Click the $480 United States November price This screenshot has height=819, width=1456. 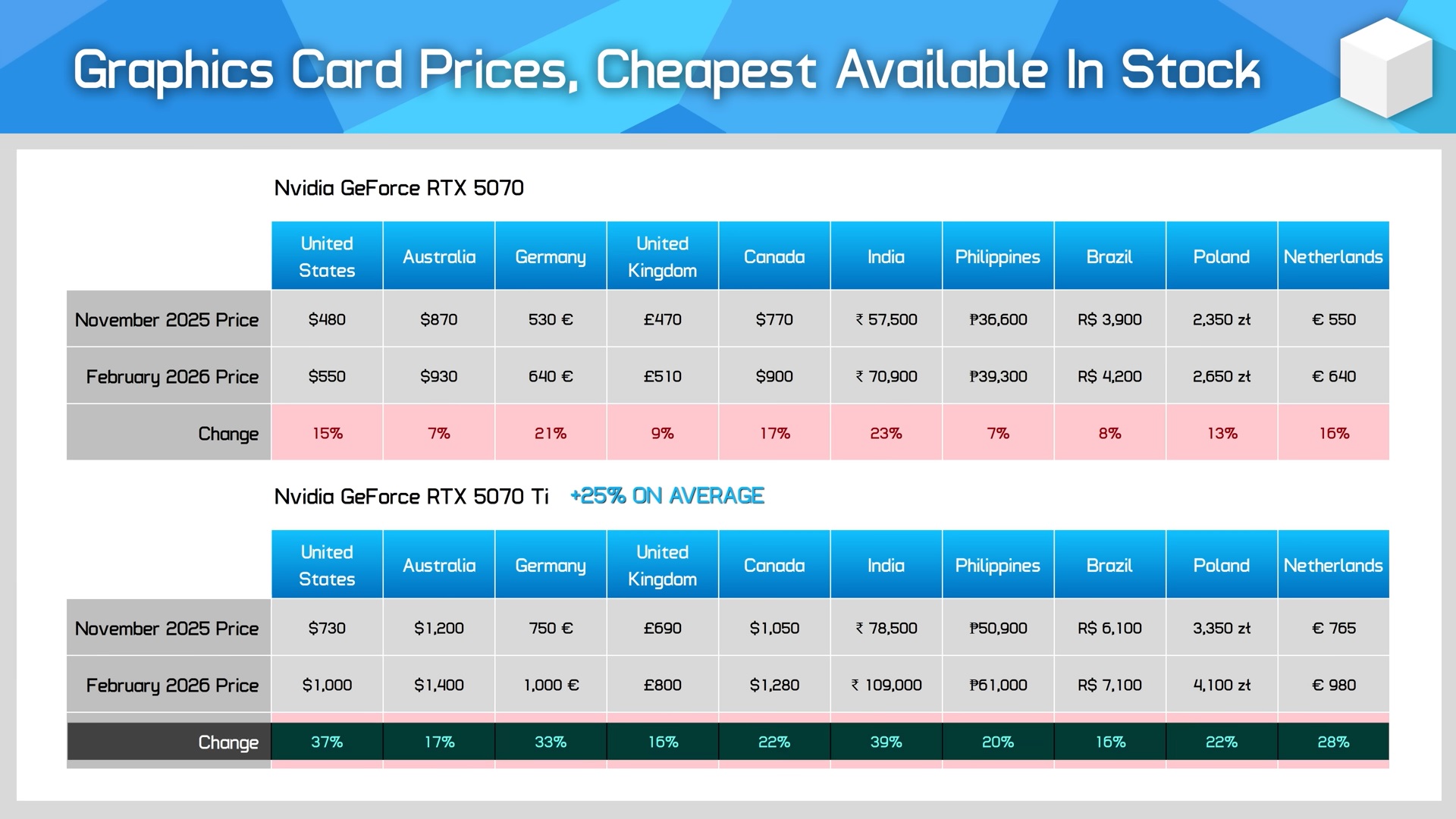pos(327,319)
